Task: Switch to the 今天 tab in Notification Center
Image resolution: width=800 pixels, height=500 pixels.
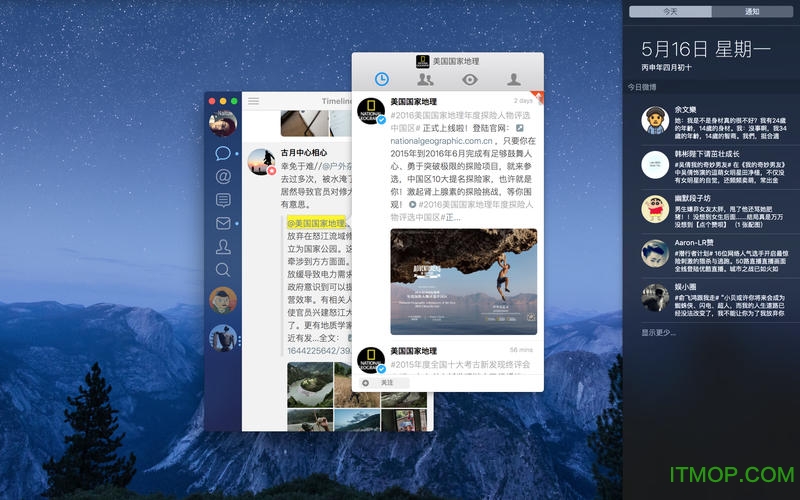Action: point(668,11)
